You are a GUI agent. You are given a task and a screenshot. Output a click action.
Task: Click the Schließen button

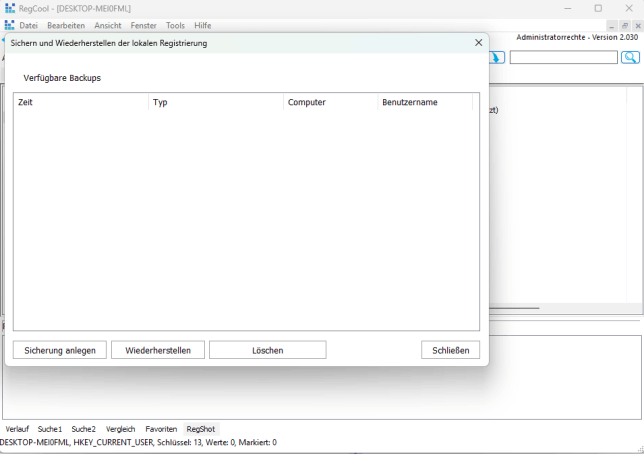[x=450, y=350]
